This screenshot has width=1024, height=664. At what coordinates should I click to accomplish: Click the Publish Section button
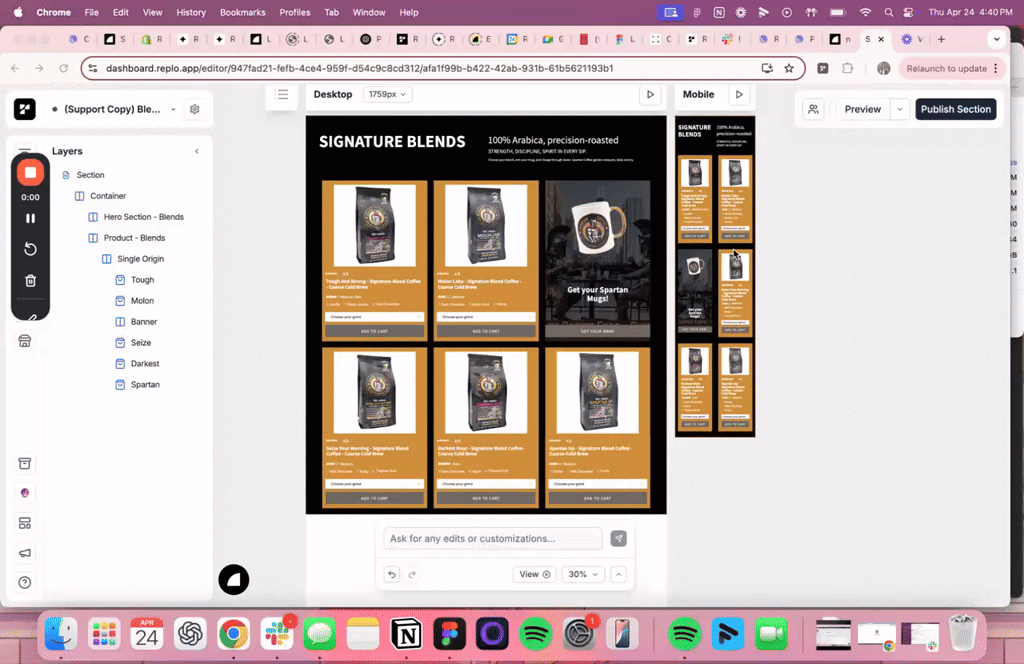pos(955,109)
